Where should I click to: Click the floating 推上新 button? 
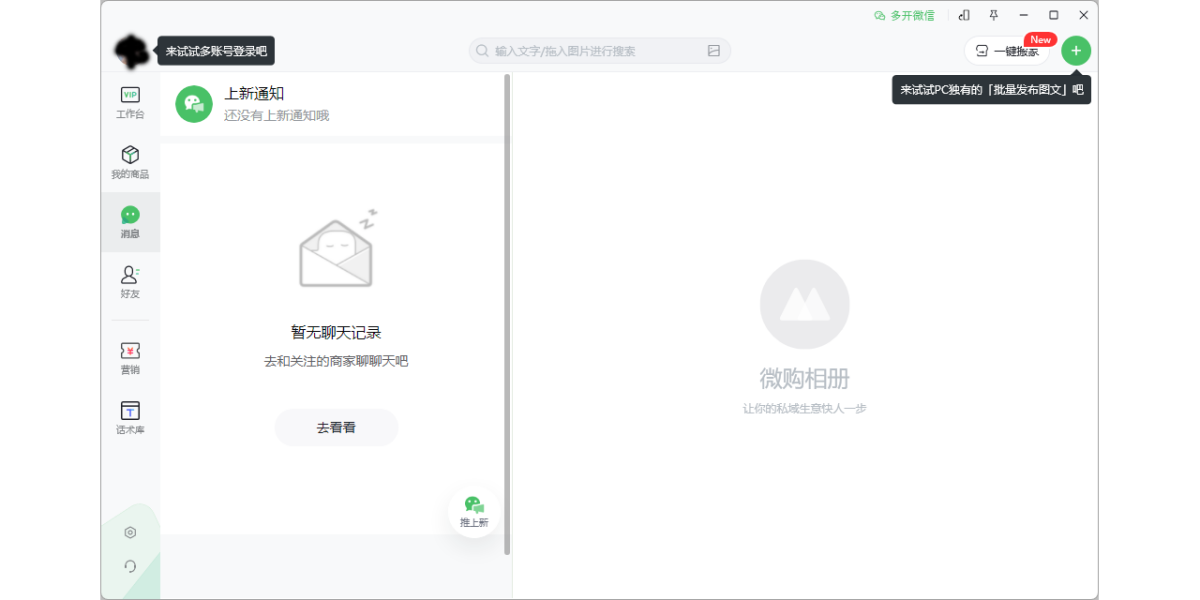(x=474, y=512)
